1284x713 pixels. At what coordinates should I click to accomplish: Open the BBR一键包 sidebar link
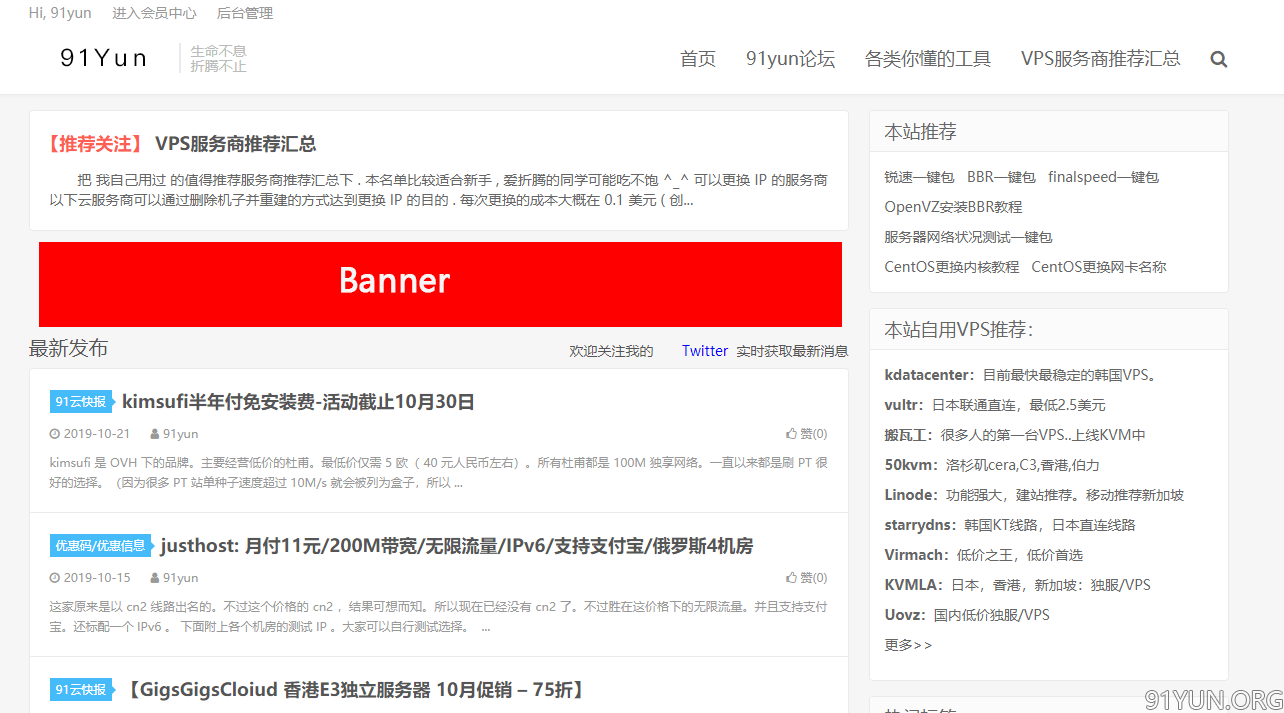[x=1001, y=177]
